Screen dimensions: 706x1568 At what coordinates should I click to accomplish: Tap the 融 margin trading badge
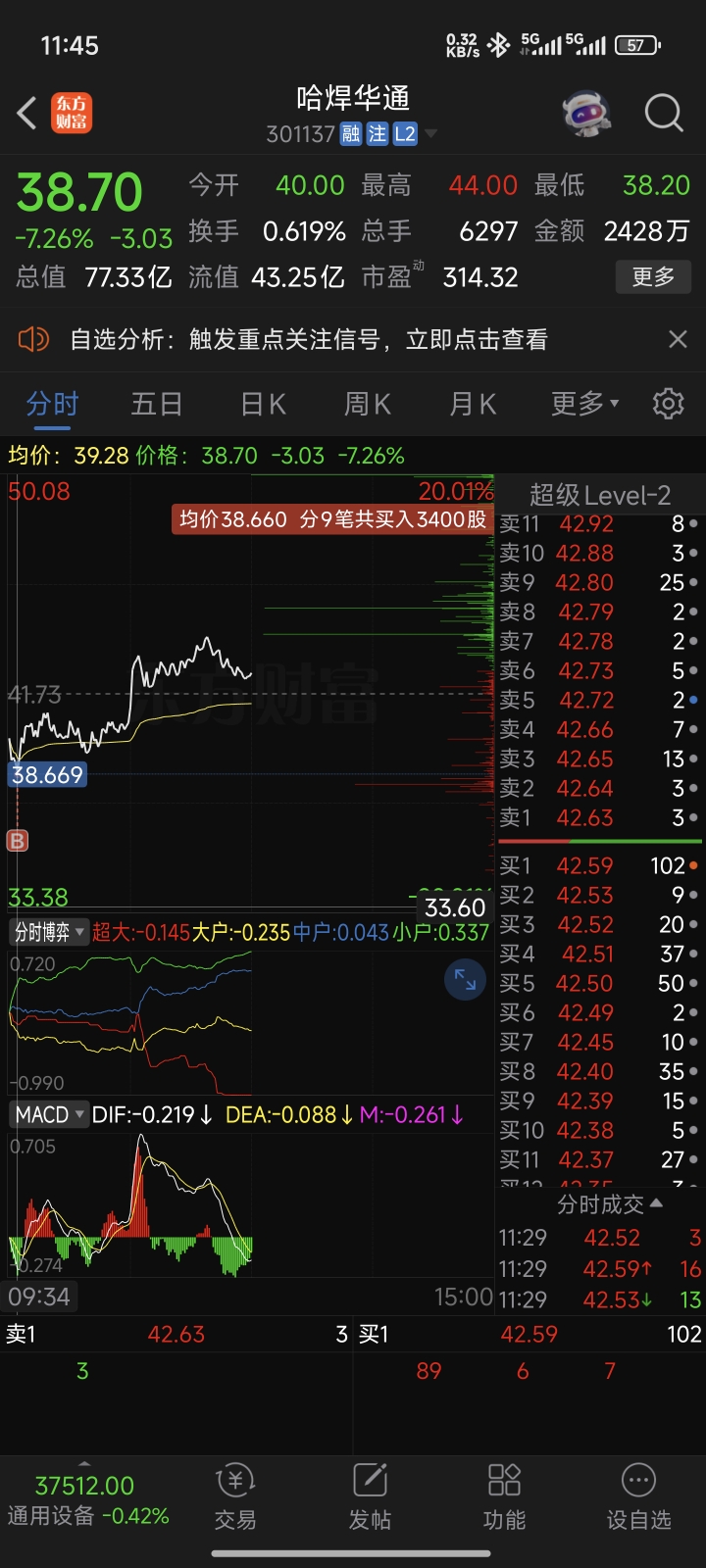[x=351, y=134]
